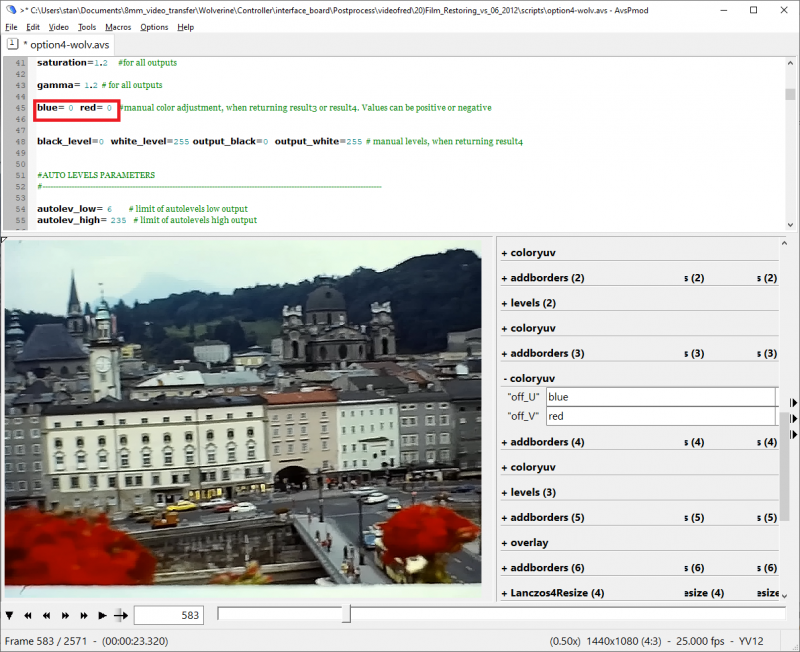The height and width of the screenshot is (652, 800).
Task: Open the File menu
Action: point(11,27)
